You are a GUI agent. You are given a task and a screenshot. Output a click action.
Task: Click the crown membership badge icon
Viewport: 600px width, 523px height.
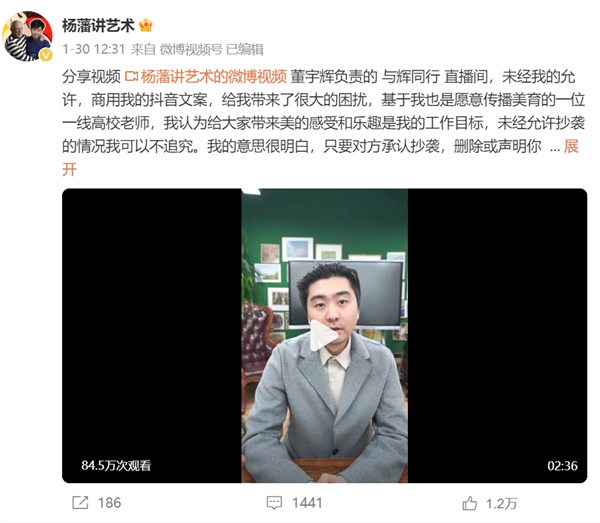(x=145, y=26)
